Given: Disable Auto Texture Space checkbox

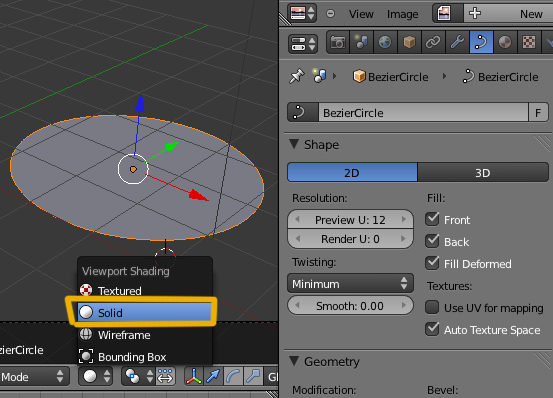Looking at the screenshot, I should click(432, 329).
